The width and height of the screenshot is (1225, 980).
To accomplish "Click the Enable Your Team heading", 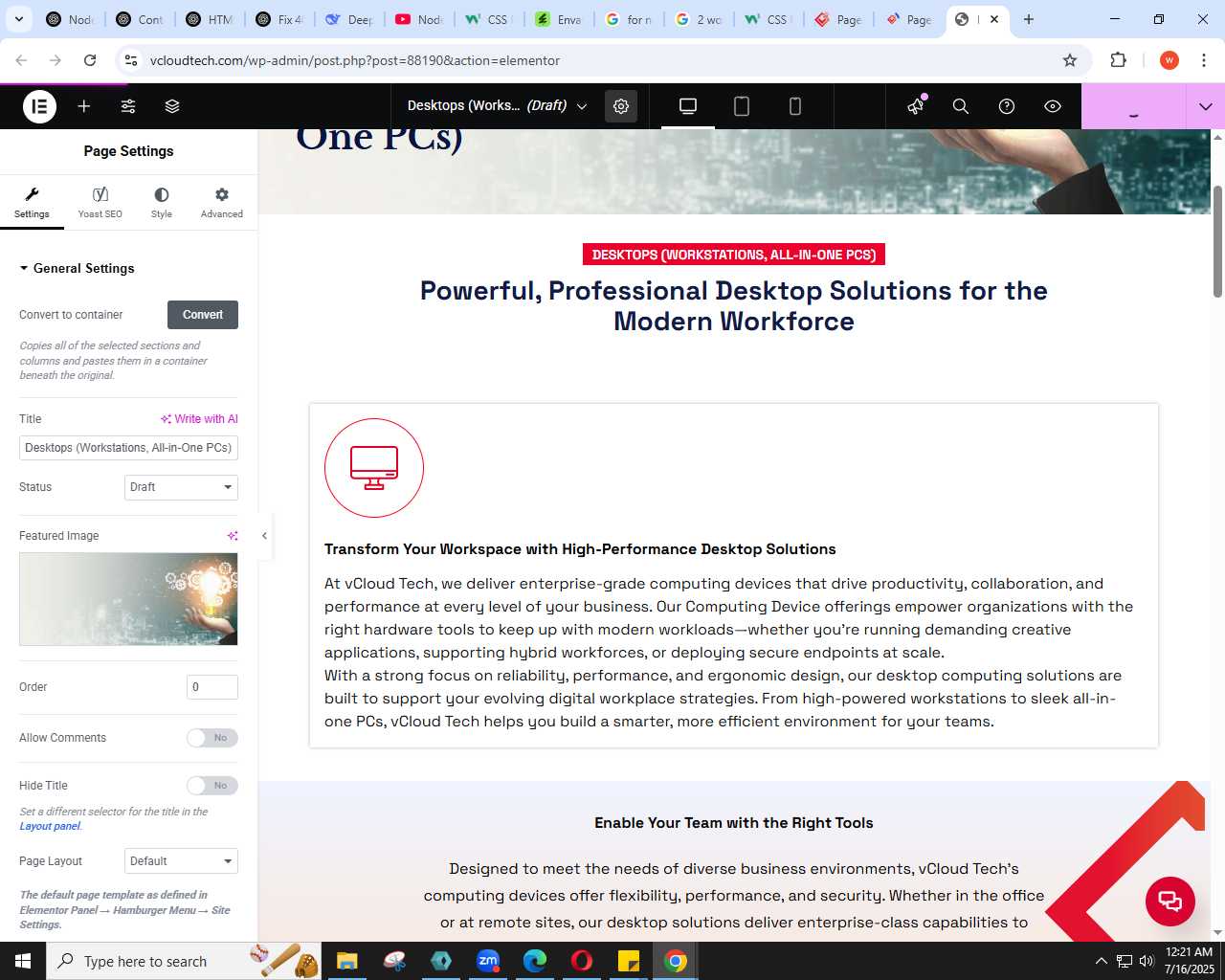I will click(x=734, y=823).
